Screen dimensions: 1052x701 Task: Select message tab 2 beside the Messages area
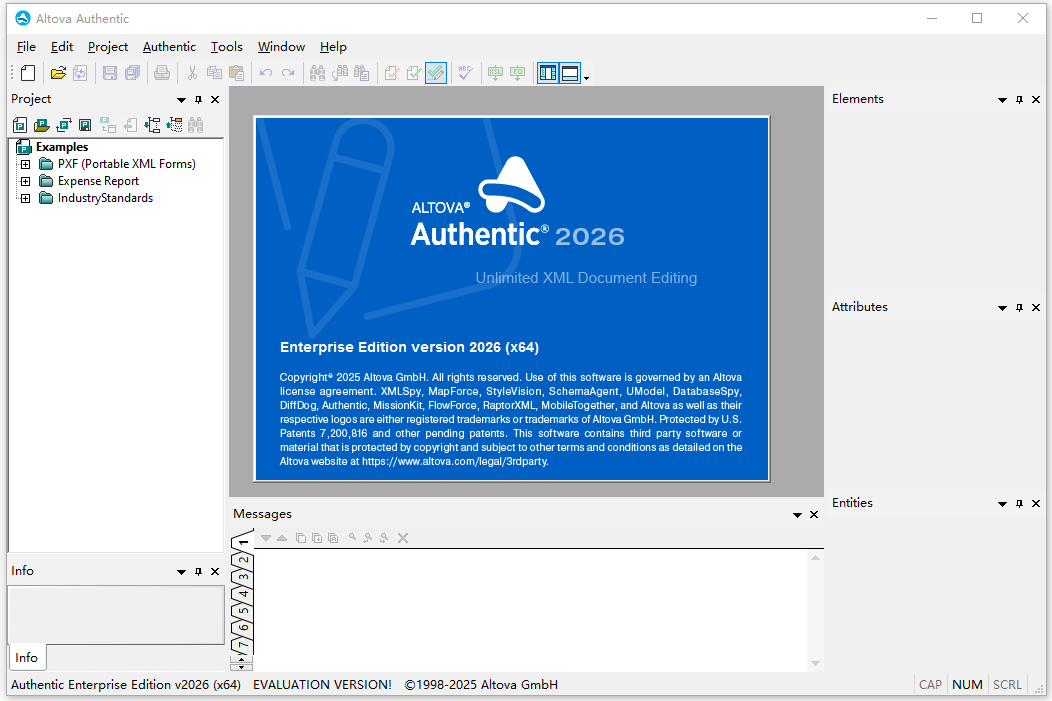click(241, 558)
